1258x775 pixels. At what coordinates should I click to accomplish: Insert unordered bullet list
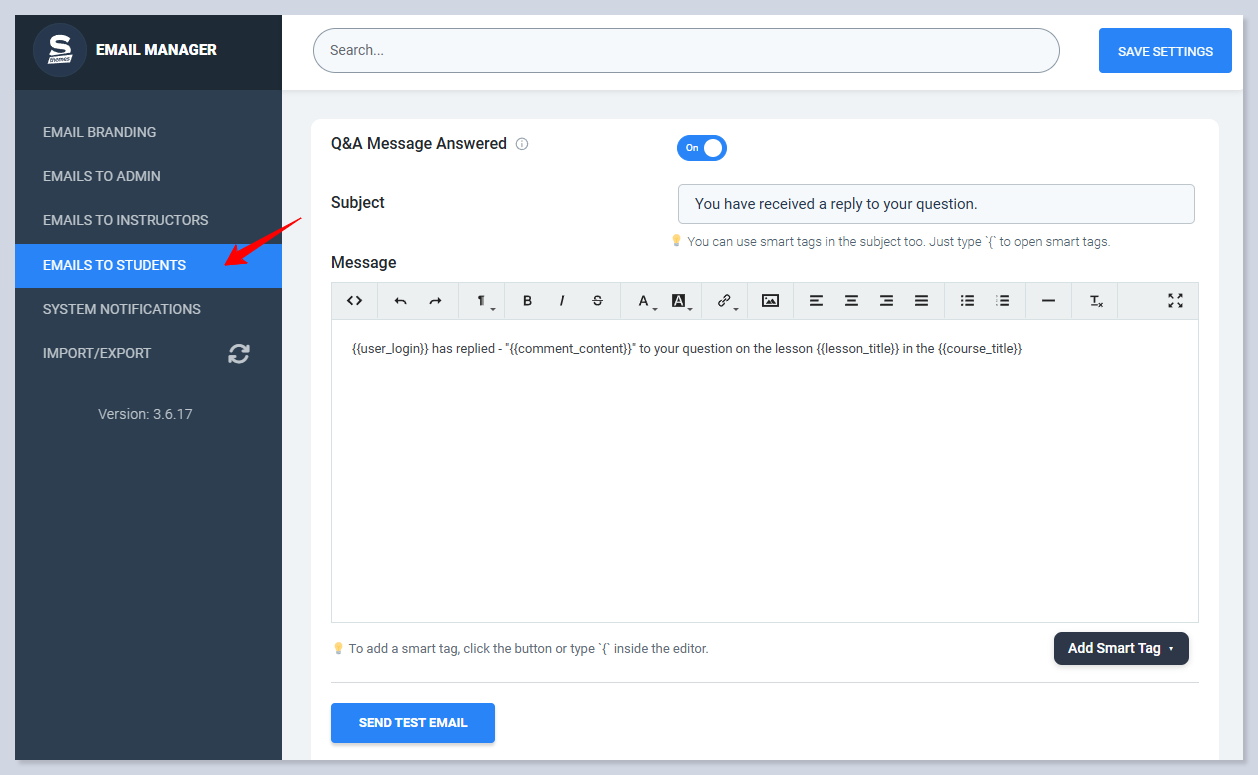click(x=967, y=301)
